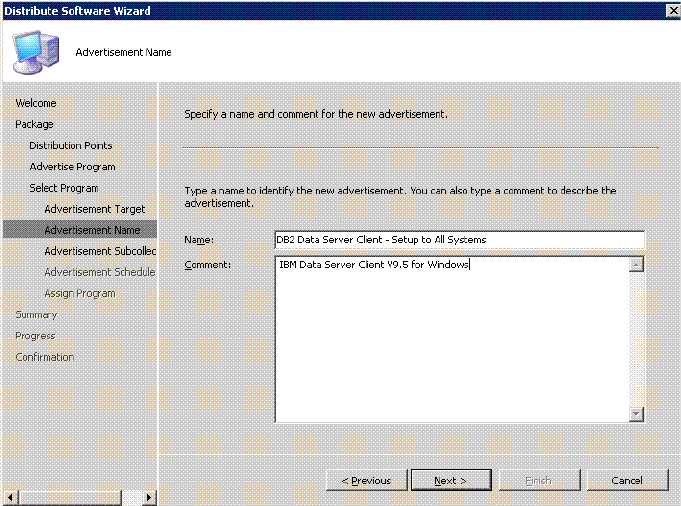This screenshot has width=681, height=506.
Task: Click the Comment: field label
Action: click(x=208, y=265)
